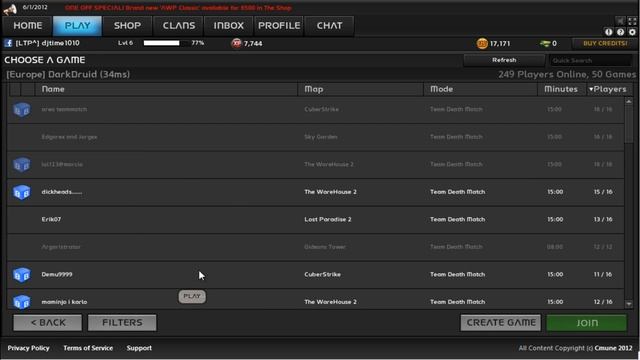Click the [Europe] DarkDruid server label

click(68, 74)
